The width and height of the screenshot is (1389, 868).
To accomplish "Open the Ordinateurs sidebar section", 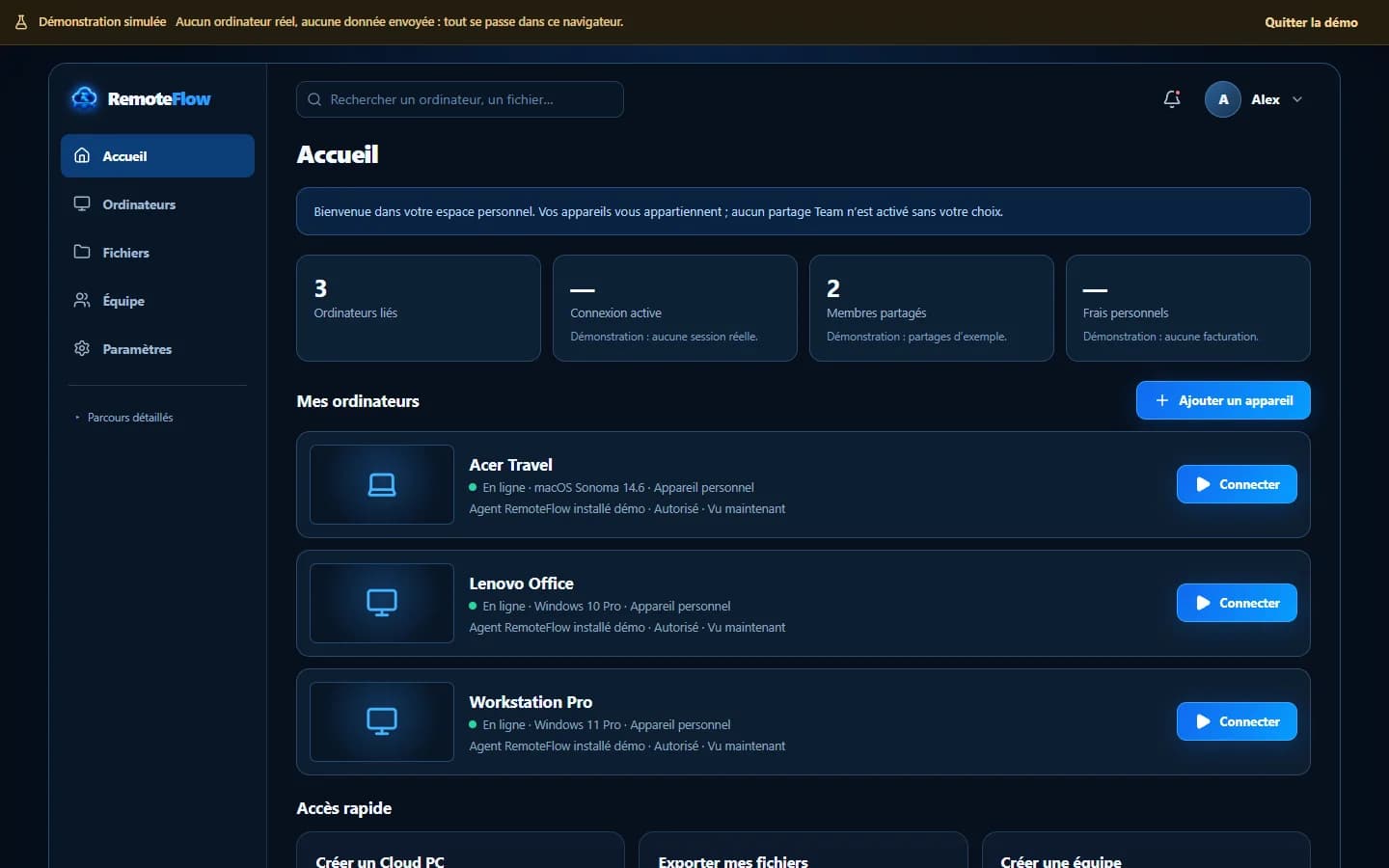I will click(x=157, y=204).
